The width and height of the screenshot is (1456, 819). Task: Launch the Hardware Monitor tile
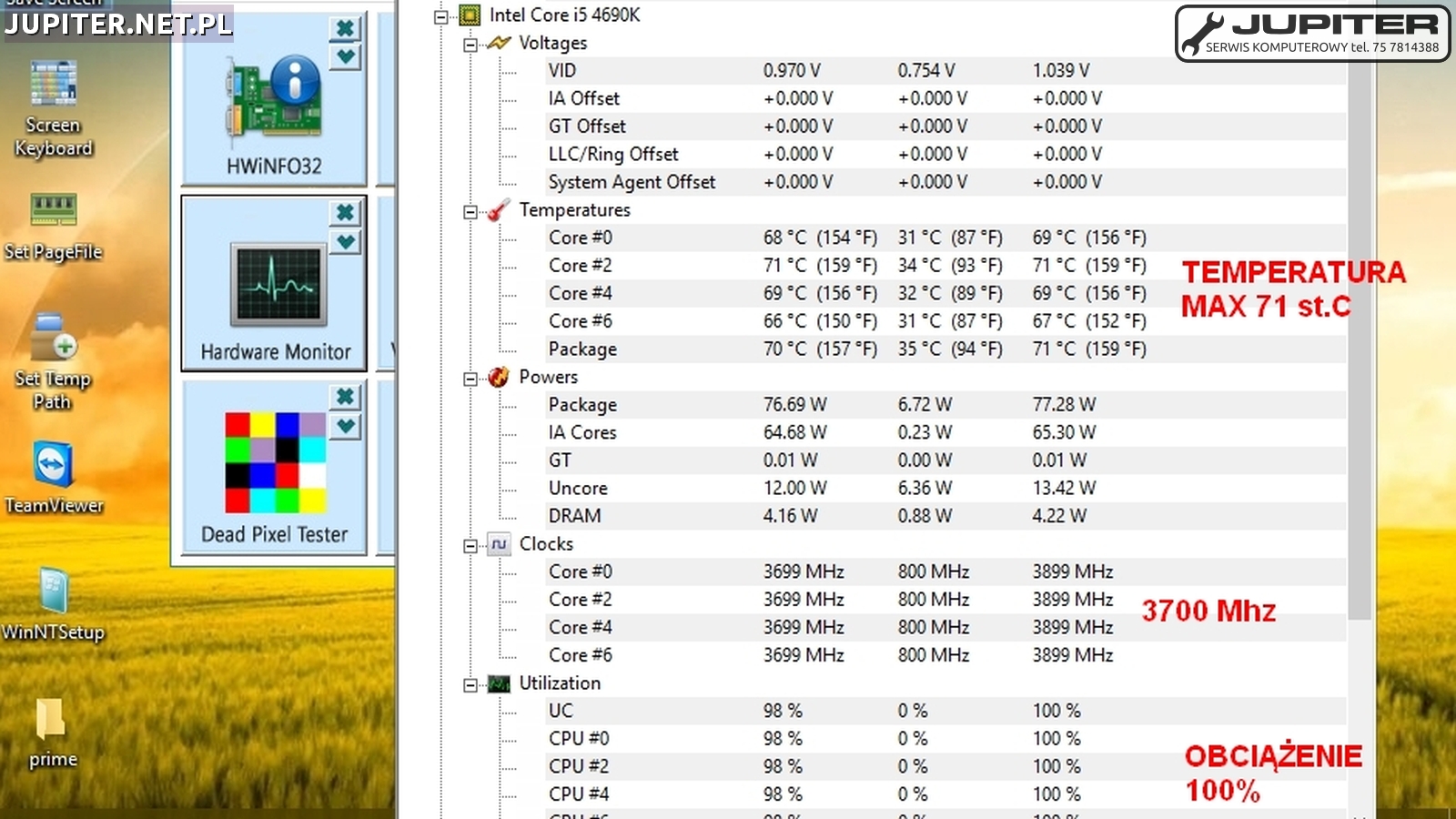(x=274, y=283)
